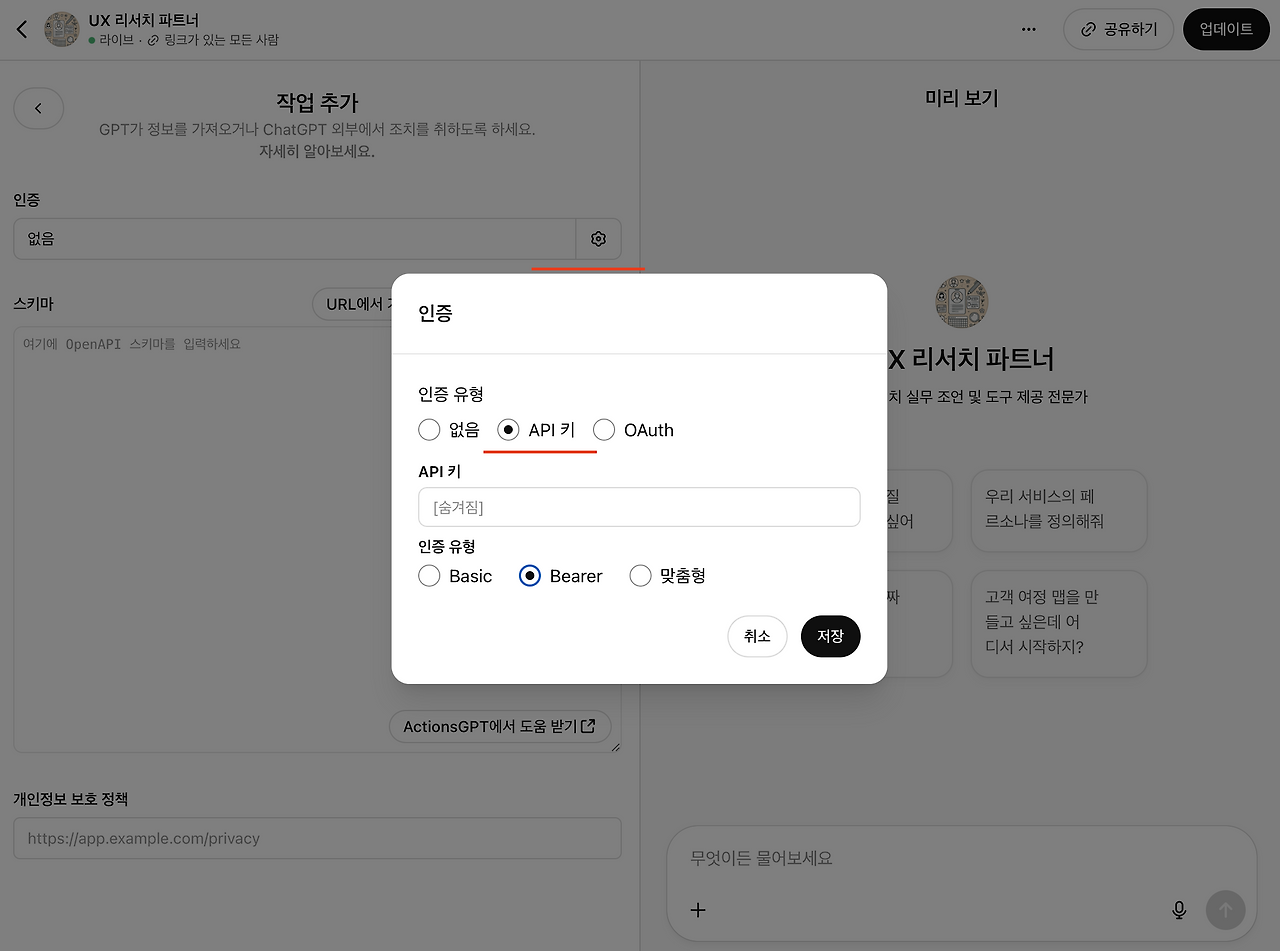Click the back arrow in the top header
The width and height of the screenshot is (1280, 951).
pyautogui.click(x=21, y=29)
